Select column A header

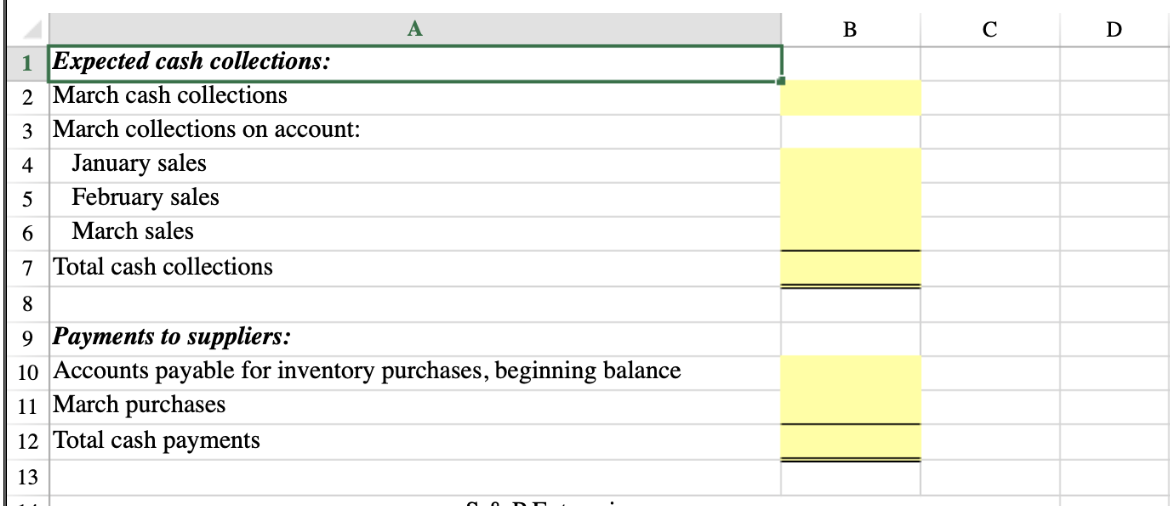(x=415, y=30)
